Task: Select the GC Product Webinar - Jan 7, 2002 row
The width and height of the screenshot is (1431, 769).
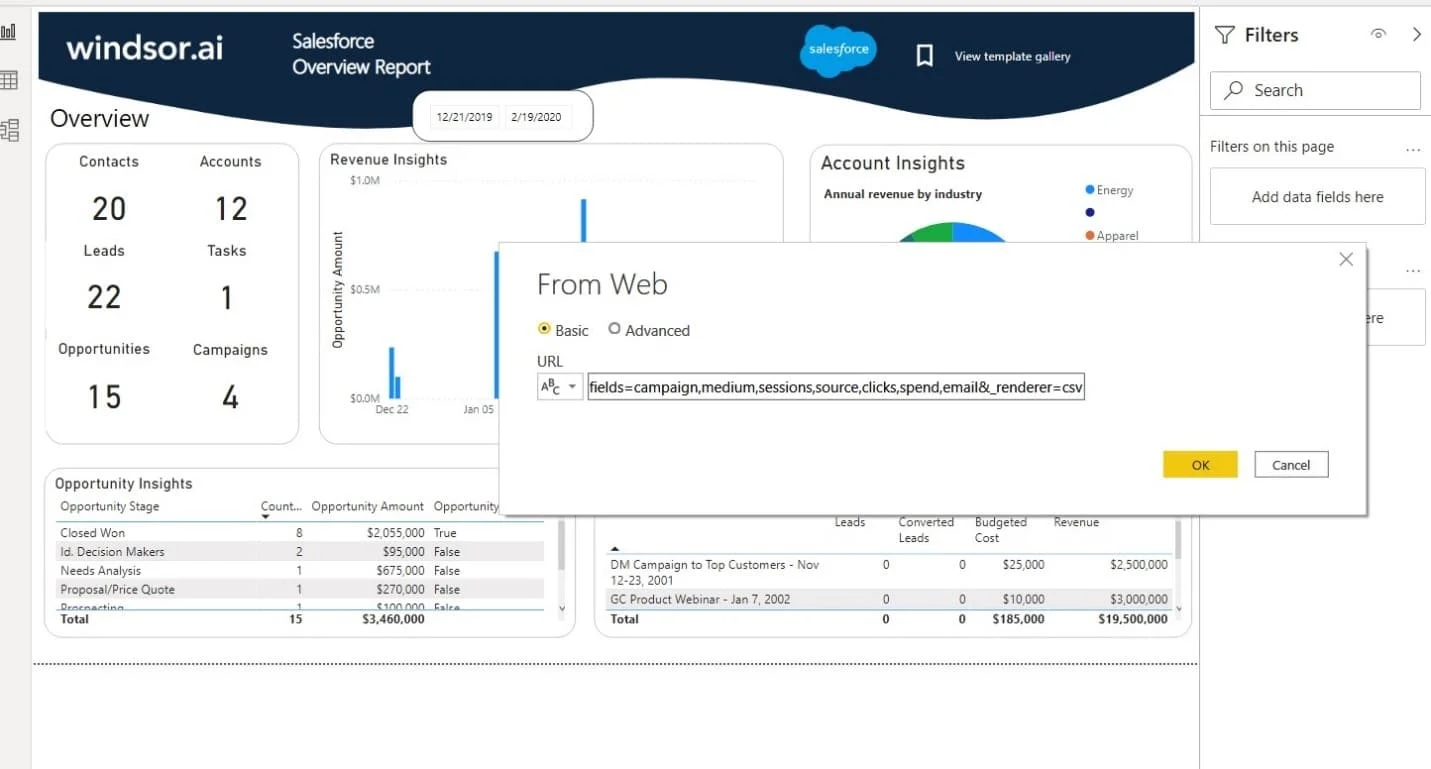Action: [x=888, y=599]
